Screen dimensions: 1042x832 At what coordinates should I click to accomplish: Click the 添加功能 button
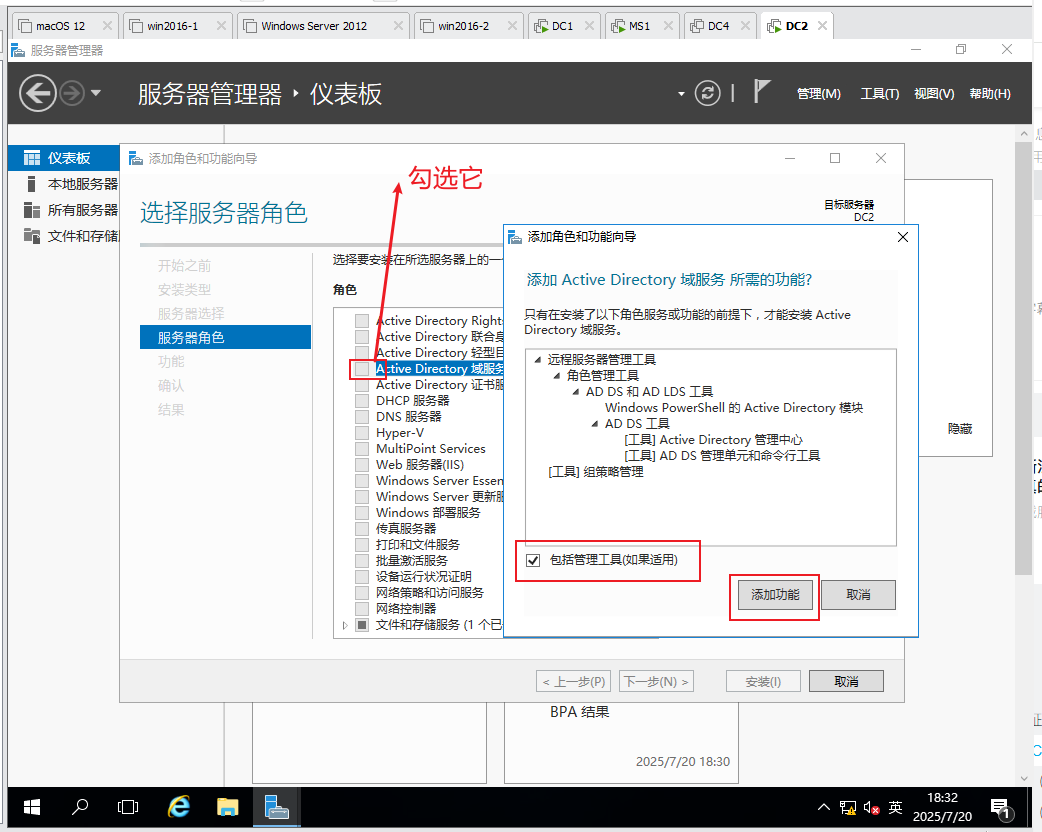pos(775,595)
